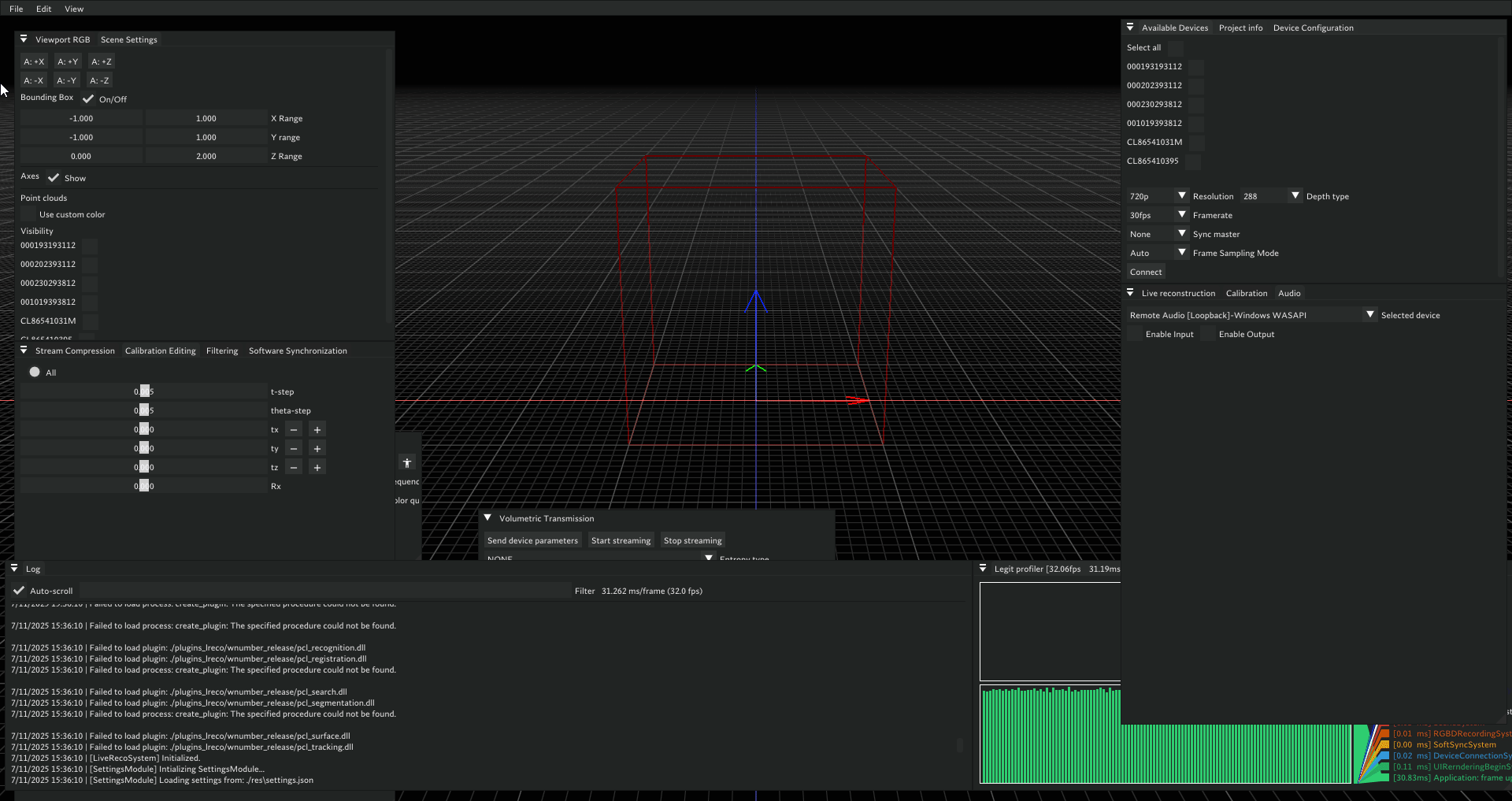
Task: Click the minus stepper beside the ty field
Action: point(293,448)
